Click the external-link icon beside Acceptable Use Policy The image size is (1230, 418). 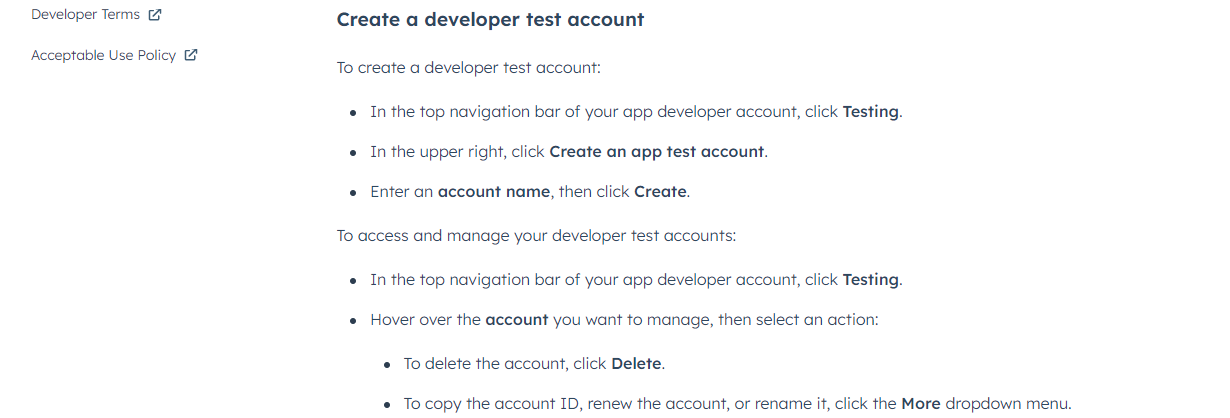click(191, 55)
